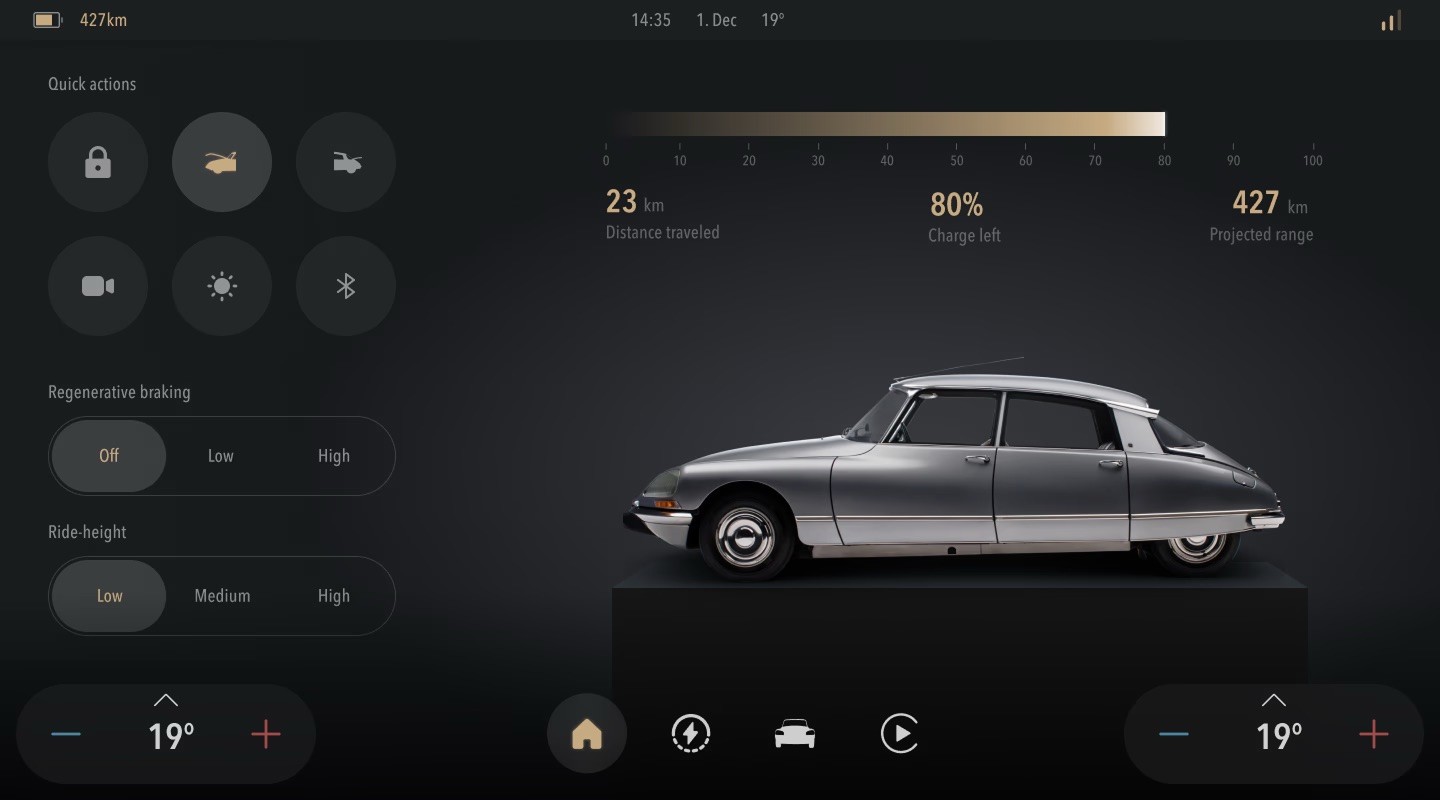Image resolution: width=1440 pixels, height=800 pixels.
Task: Tap the lock quick action
Action: [x=98, y=162]
